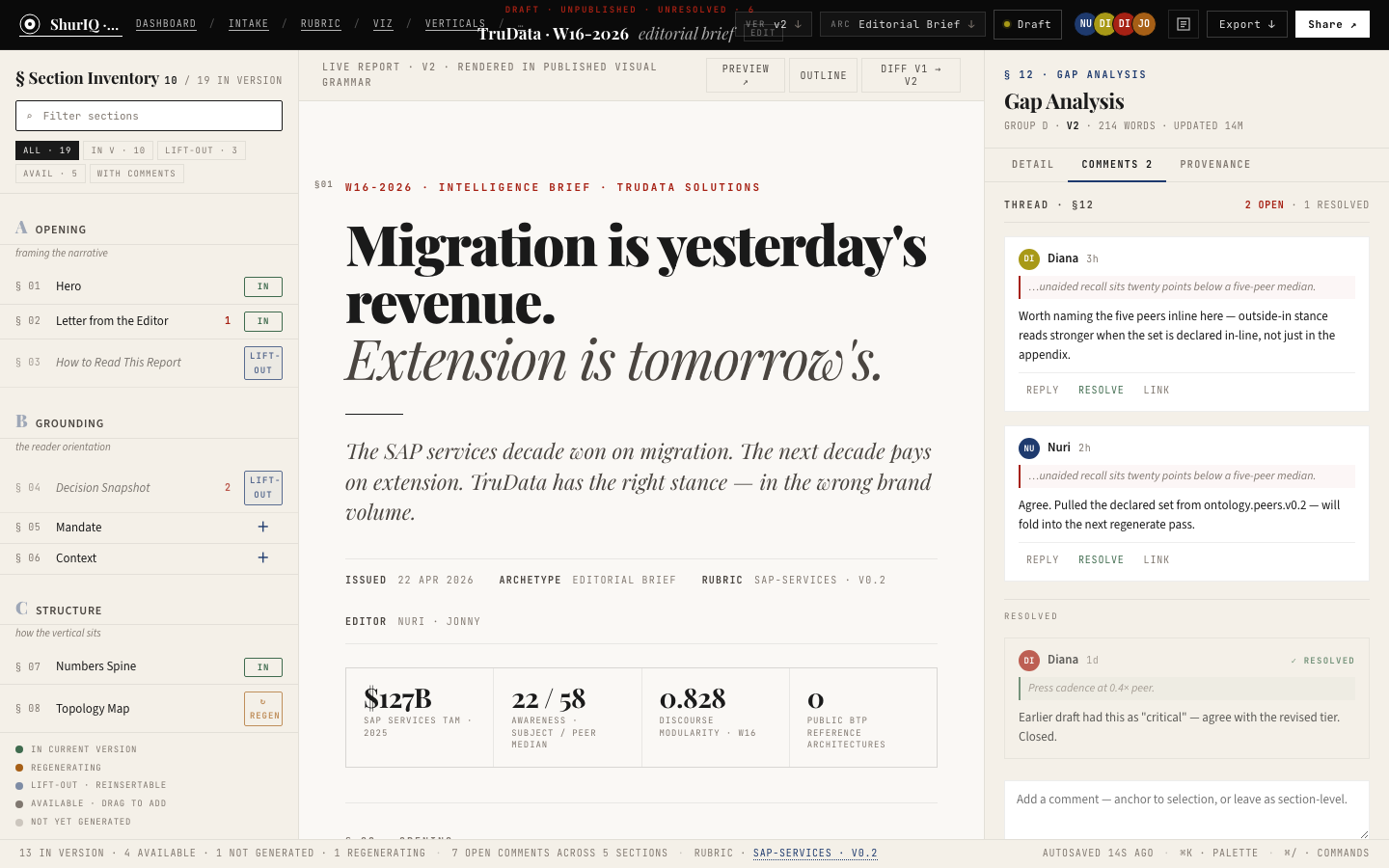The height and width of the screenshot is (868, 1389).
Task: Click the Filter sections search field
Action: pos(149,115)
